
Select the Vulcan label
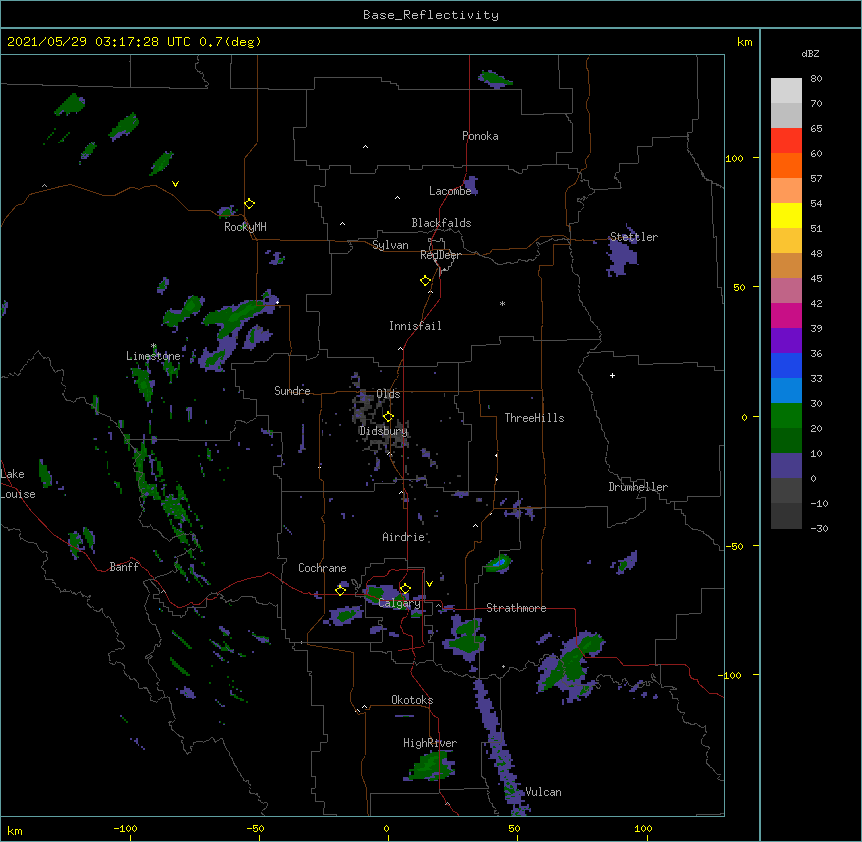pyautogui.click(x=543, y=792)
